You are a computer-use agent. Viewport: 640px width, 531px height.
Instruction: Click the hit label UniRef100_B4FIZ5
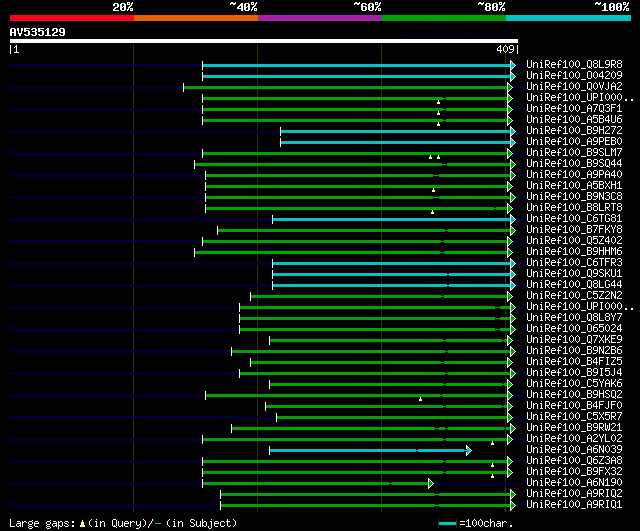574,362
